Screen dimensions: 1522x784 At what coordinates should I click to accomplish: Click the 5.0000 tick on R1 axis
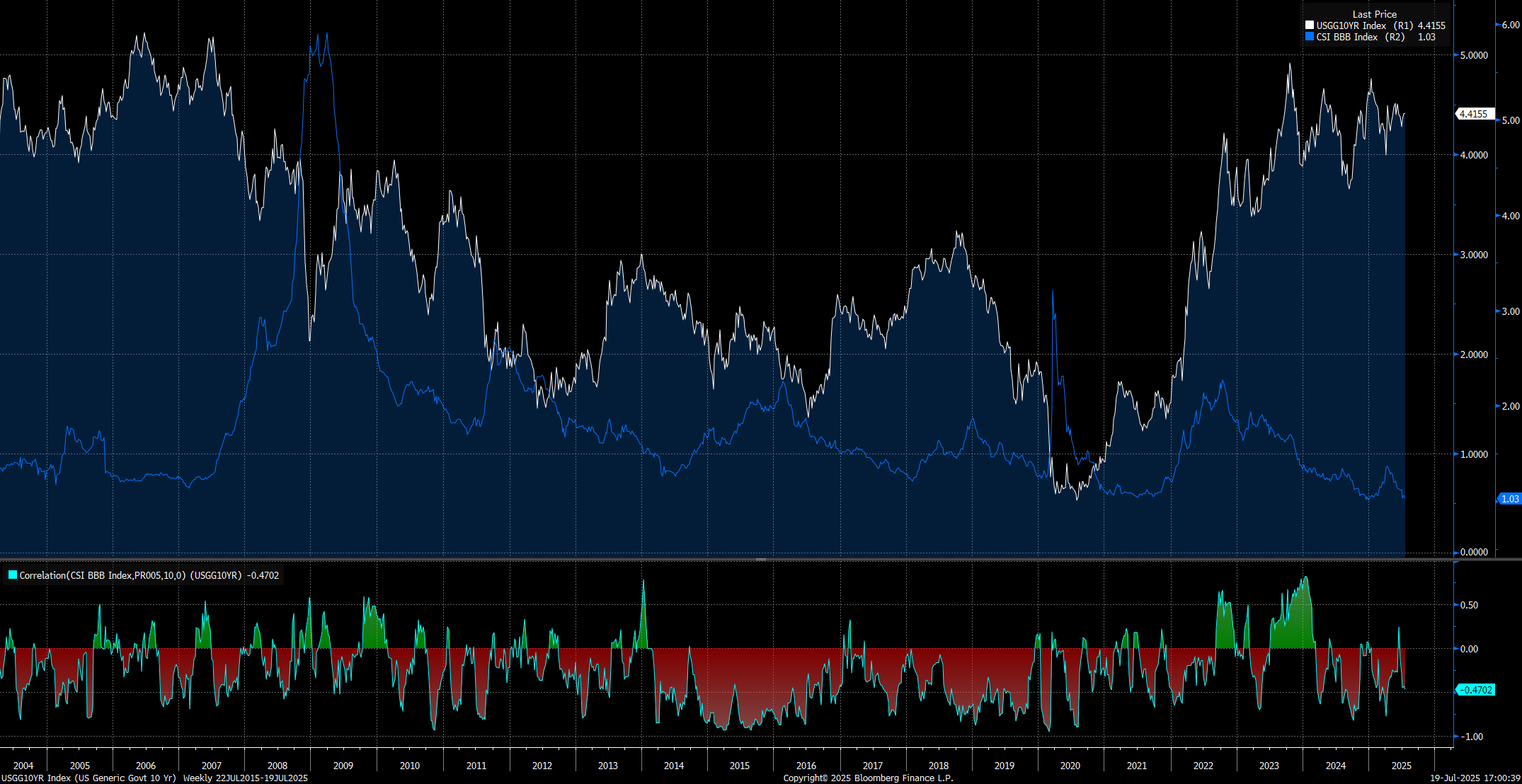coord(1474,55)
